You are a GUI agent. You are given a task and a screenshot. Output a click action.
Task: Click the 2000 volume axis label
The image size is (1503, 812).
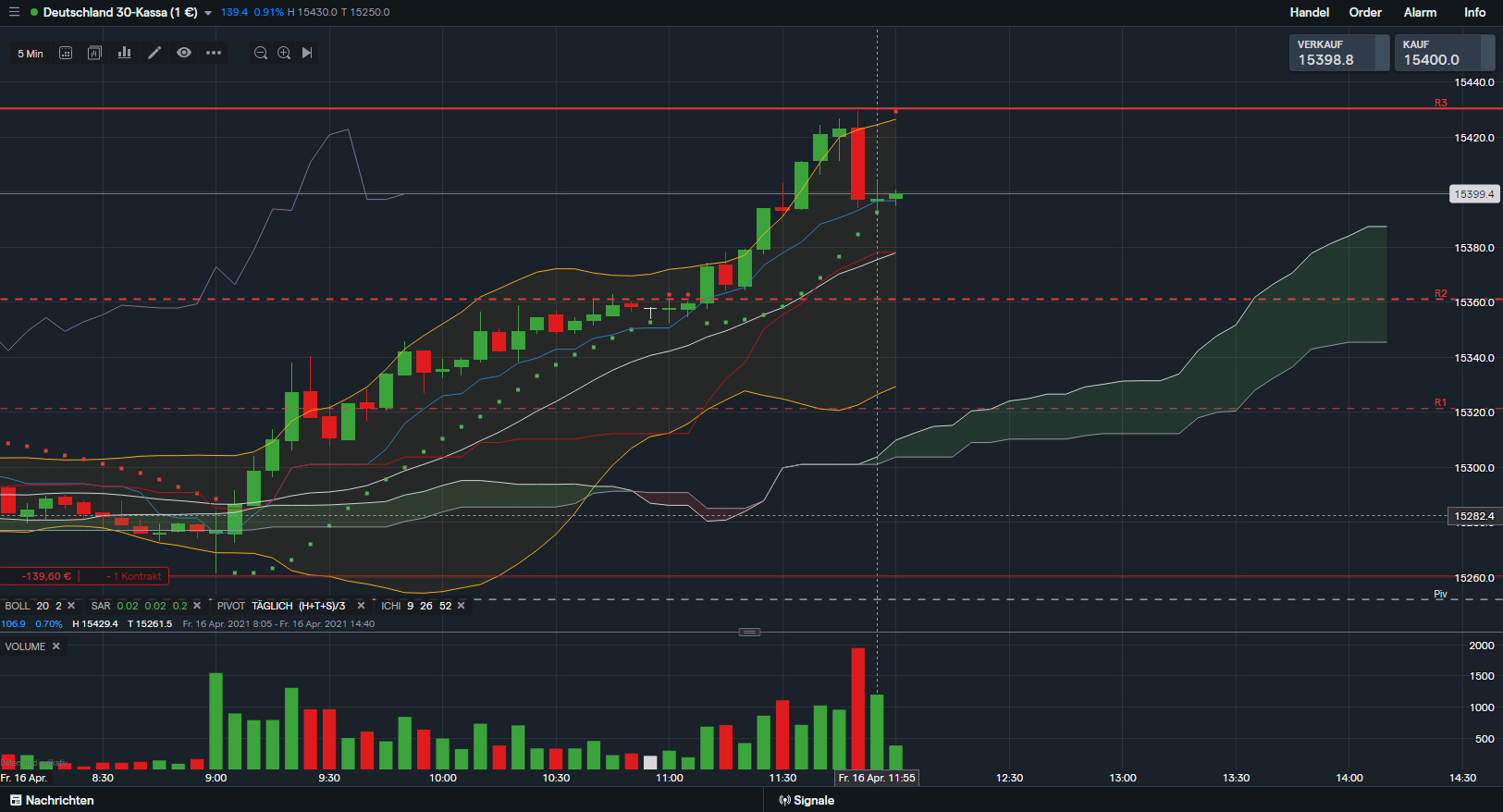(1481, 646)
